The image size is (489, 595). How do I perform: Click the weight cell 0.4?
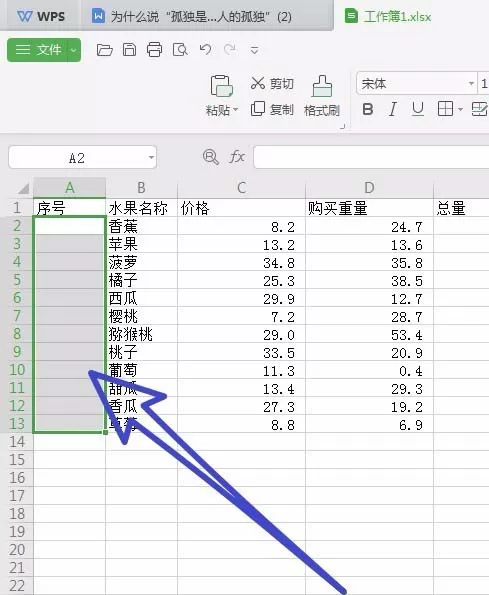(369, 370)
